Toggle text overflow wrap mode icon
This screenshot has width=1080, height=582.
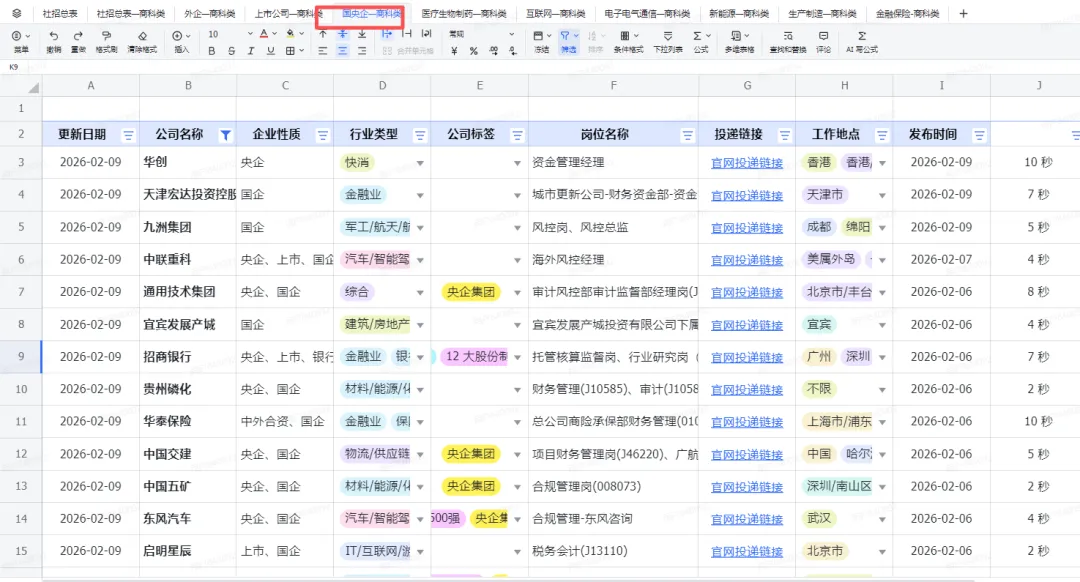(387, 34)
